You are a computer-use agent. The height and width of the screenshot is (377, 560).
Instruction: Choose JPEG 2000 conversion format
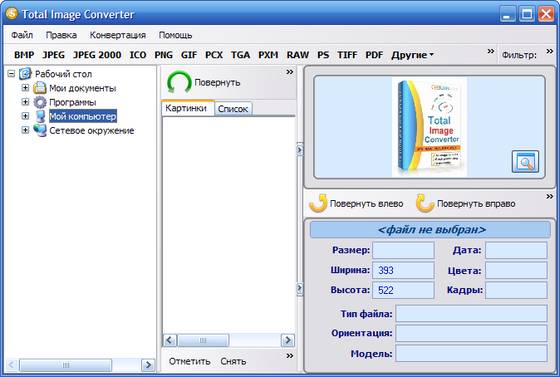97,55
